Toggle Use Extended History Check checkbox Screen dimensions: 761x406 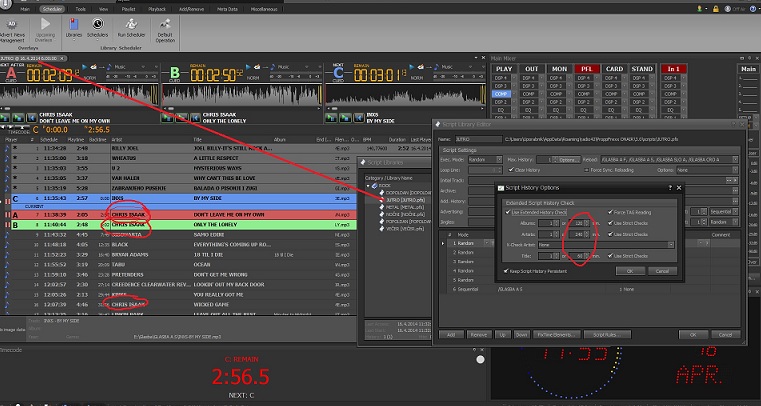pos(508,212)
